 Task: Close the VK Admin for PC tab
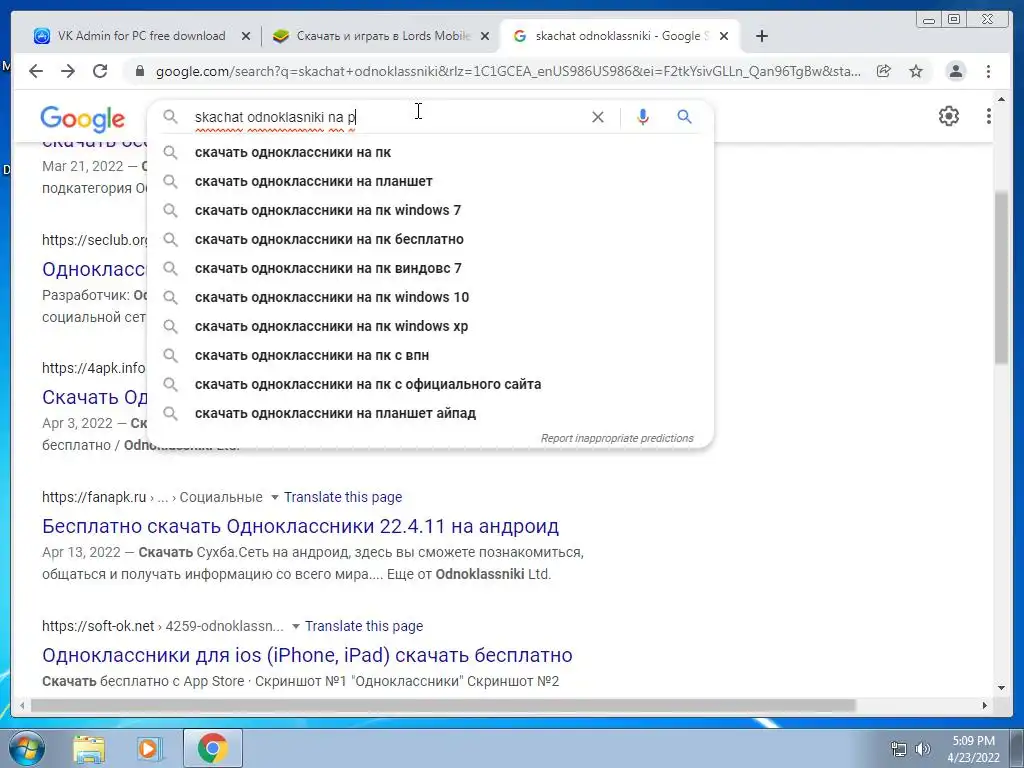[x=246, y=37]
